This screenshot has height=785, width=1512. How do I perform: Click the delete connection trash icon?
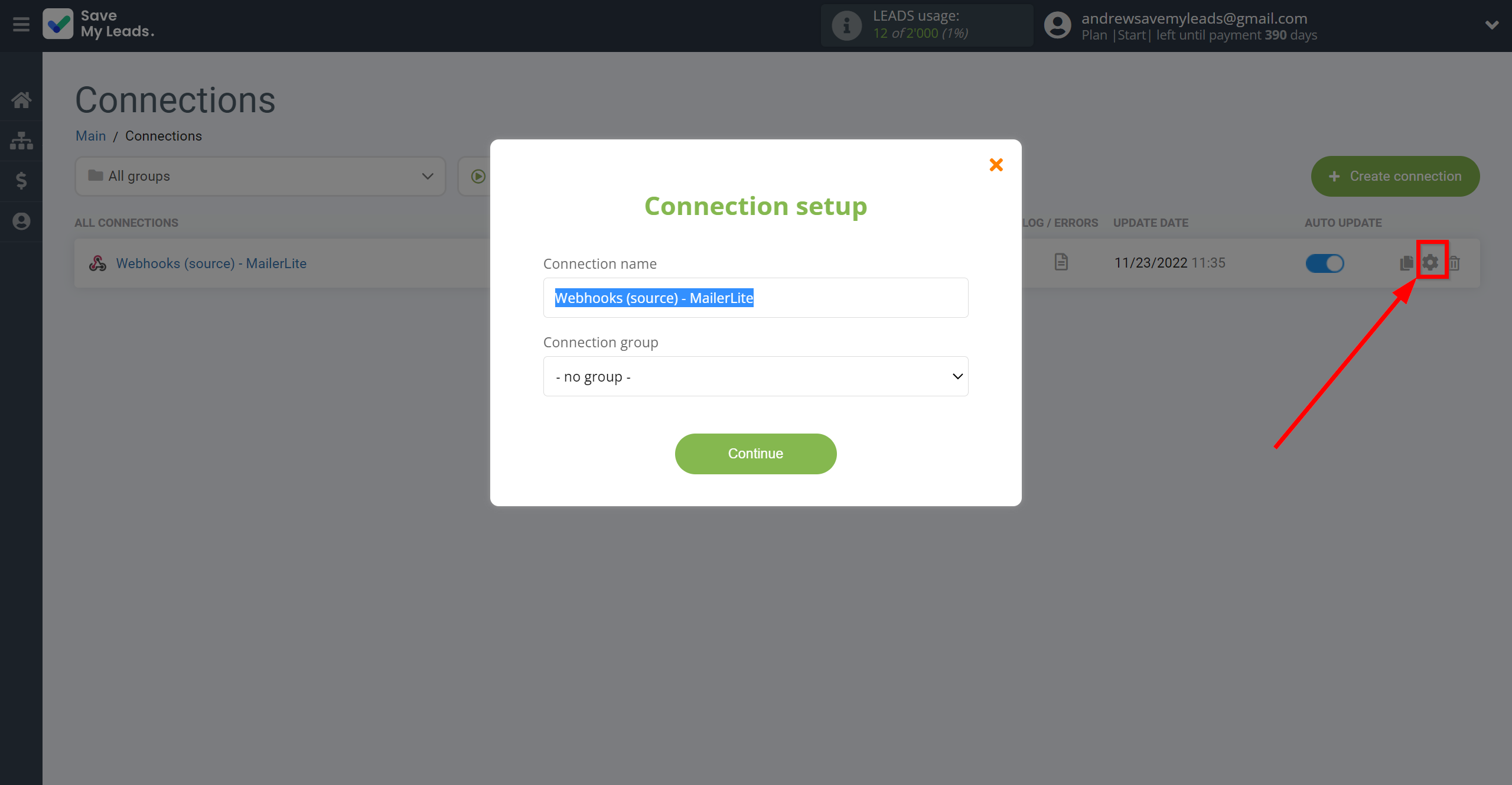(1455, 262)
